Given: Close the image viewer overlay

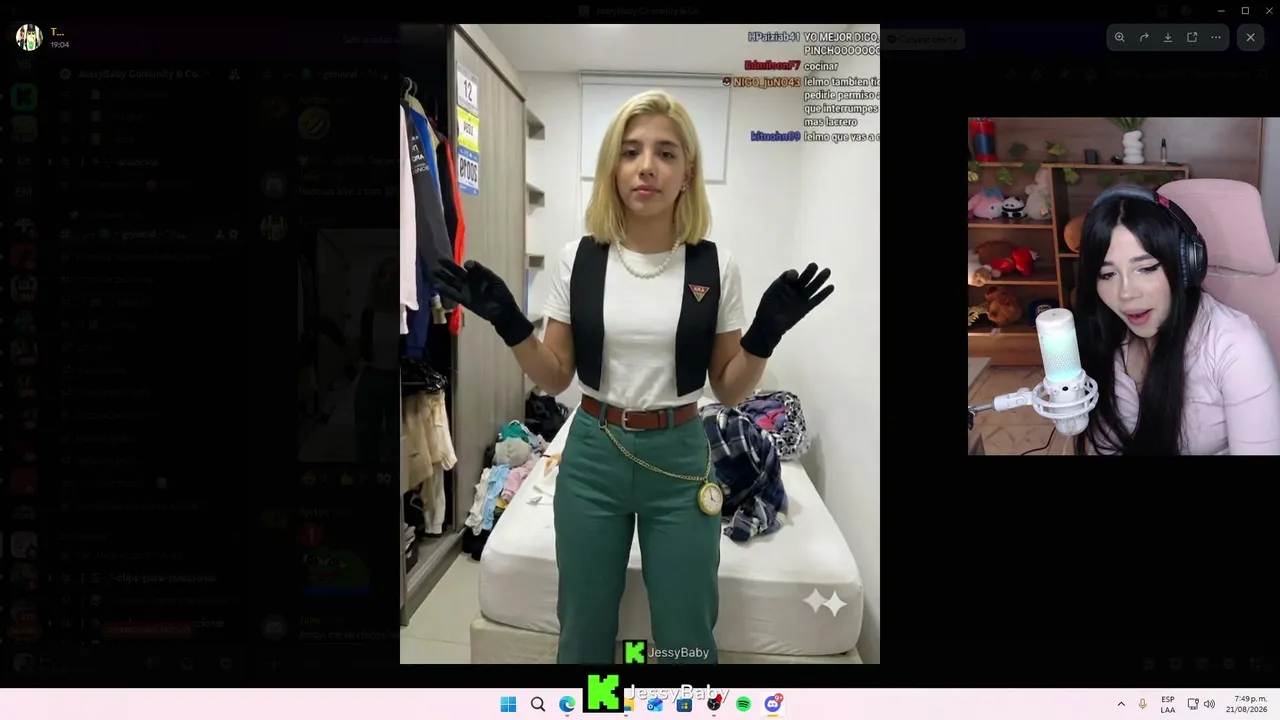Looking at the screenshot, I should click(x=1250, y=37).
